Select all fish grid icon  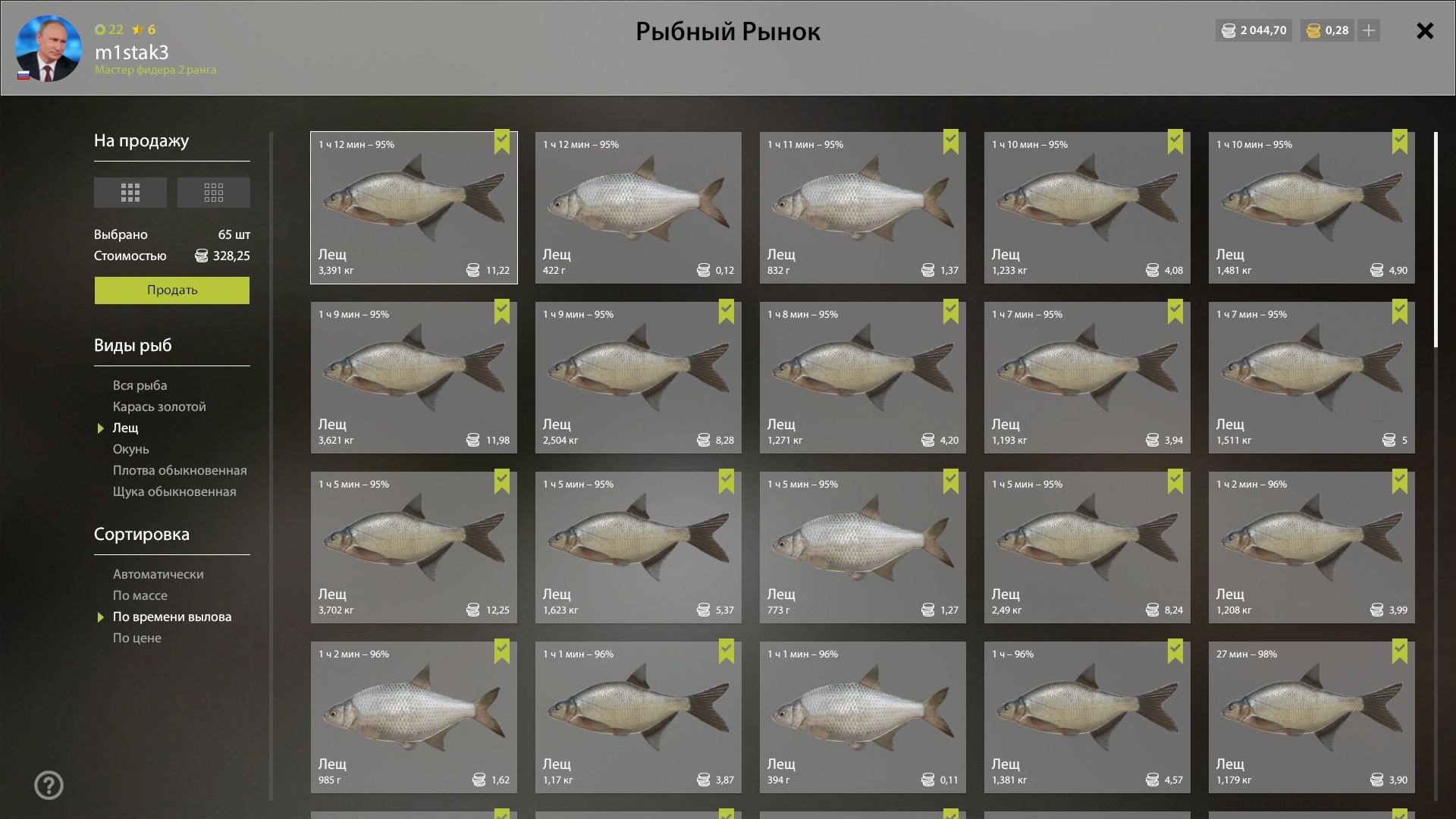[130, 193]
